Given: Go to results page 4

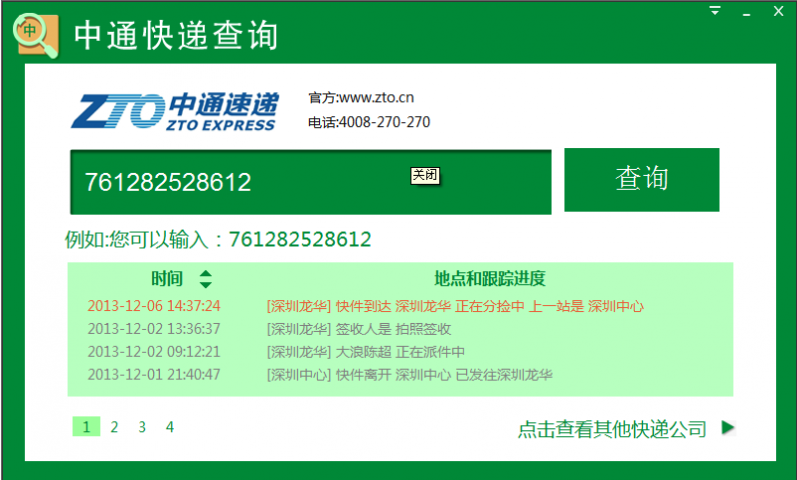Looking at the screenshot, I should 170,427.
